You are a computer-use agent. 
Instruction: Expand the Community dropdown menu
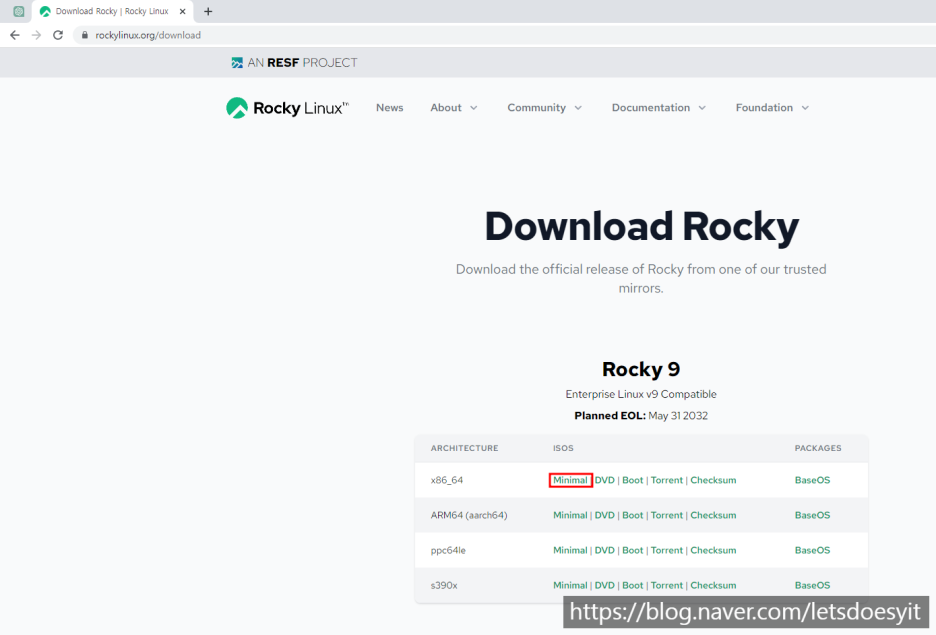(x=544, y=108)
